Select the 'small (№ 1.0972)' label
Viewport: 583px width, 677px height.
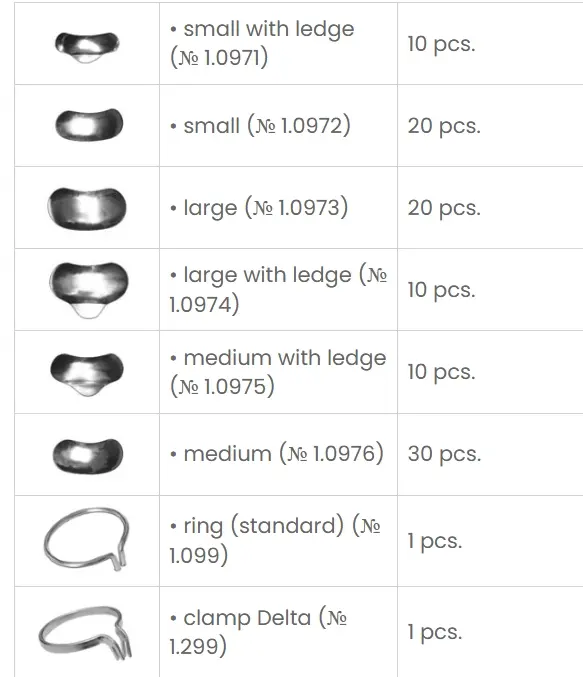(x=260, y=126)
